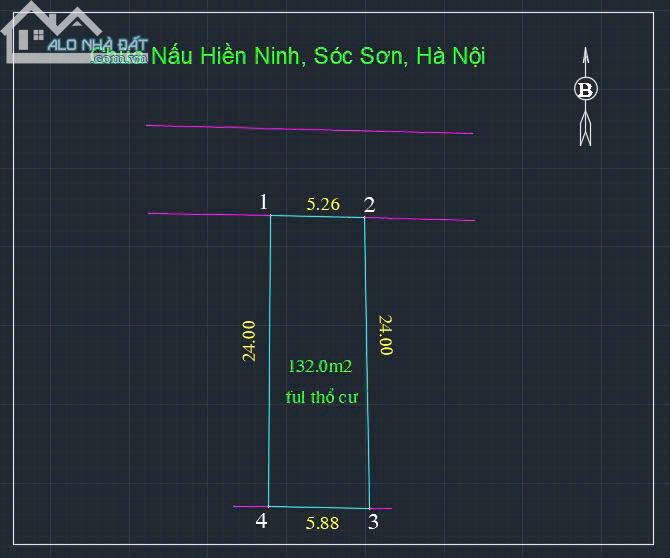Click the right side 24.00 dimension
This screenshot has height=558, width=670.
384,336
